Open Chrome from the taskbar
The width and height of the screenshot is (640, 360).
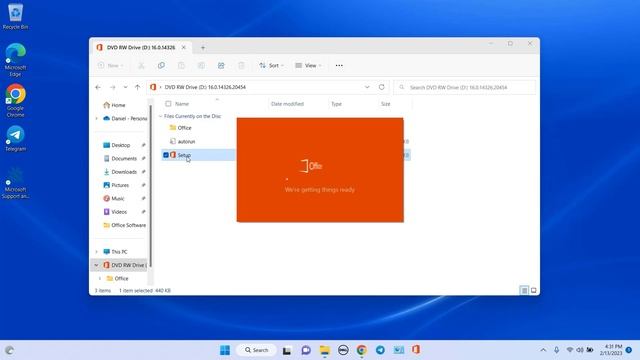(x=361, y=350)
